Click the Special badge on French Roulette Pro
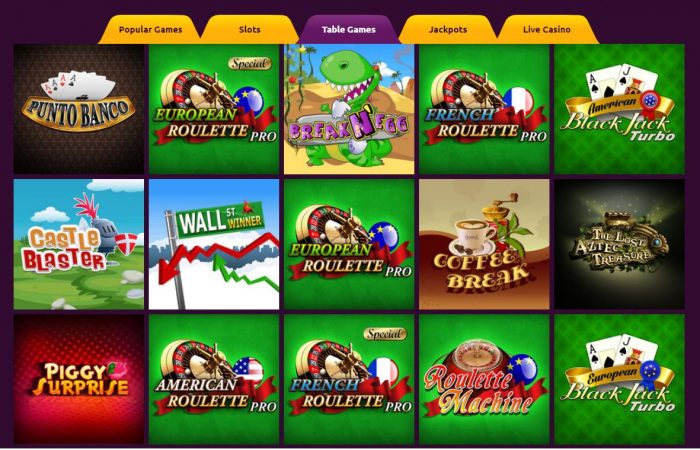The height and width of the screenshot is (450, 700). coord(385,334)
